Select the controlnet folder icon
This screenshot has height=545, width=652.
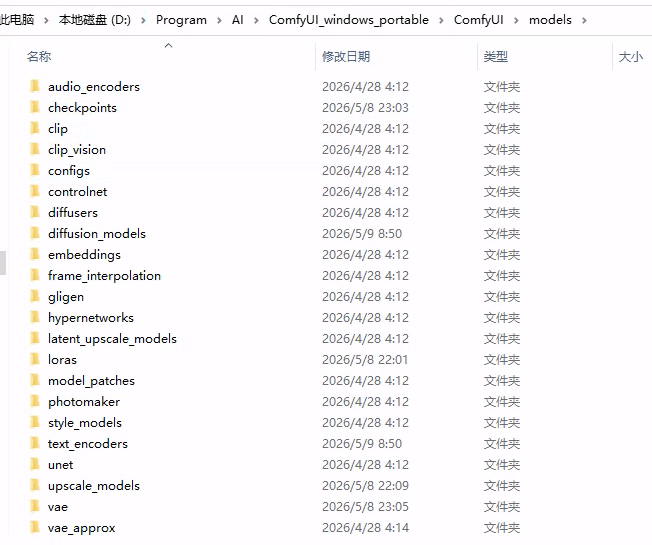point(35,191)
